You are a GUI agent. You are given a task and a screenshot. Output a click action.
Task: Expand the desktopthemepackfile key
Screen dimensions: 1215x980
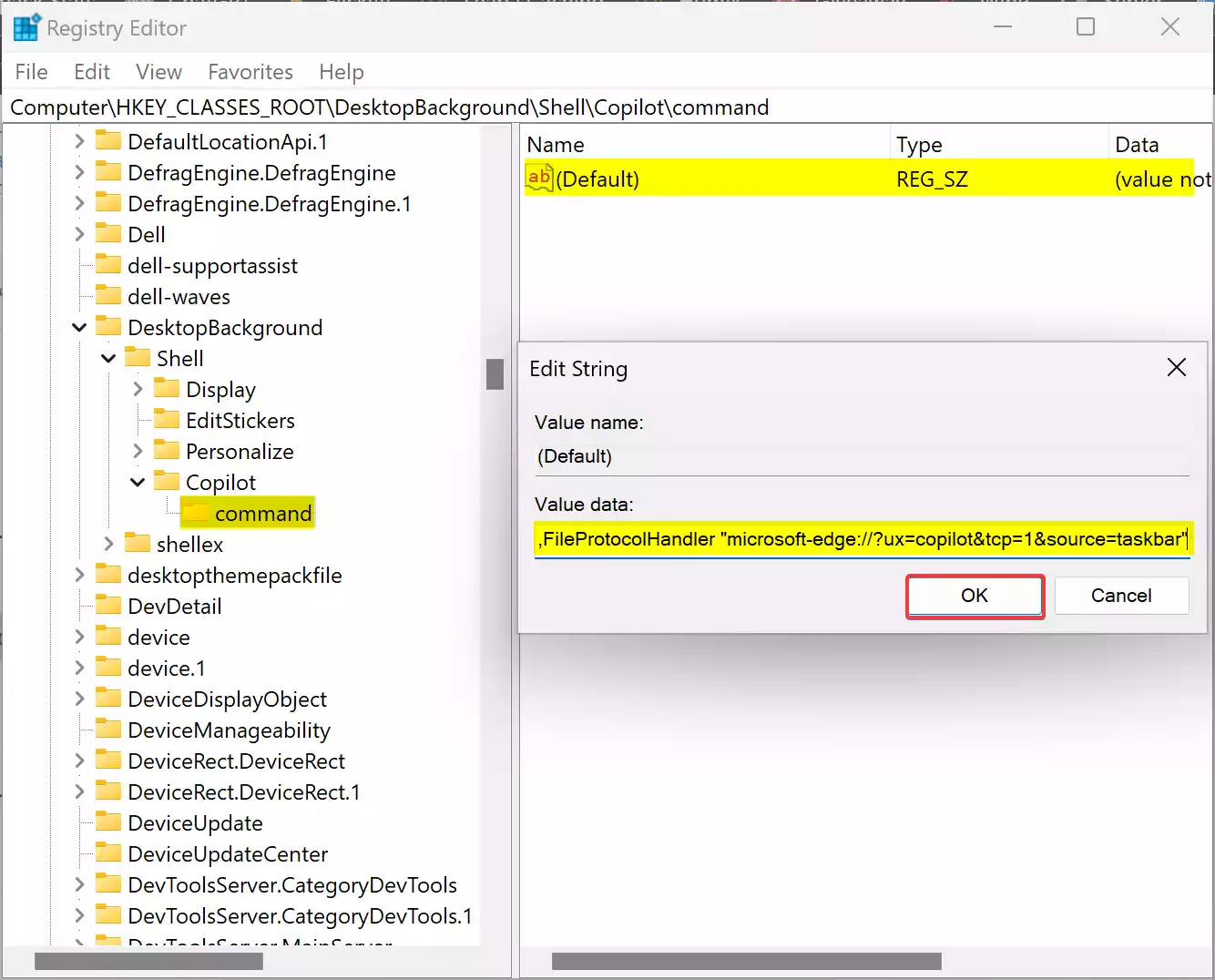[x=79, y=575]
